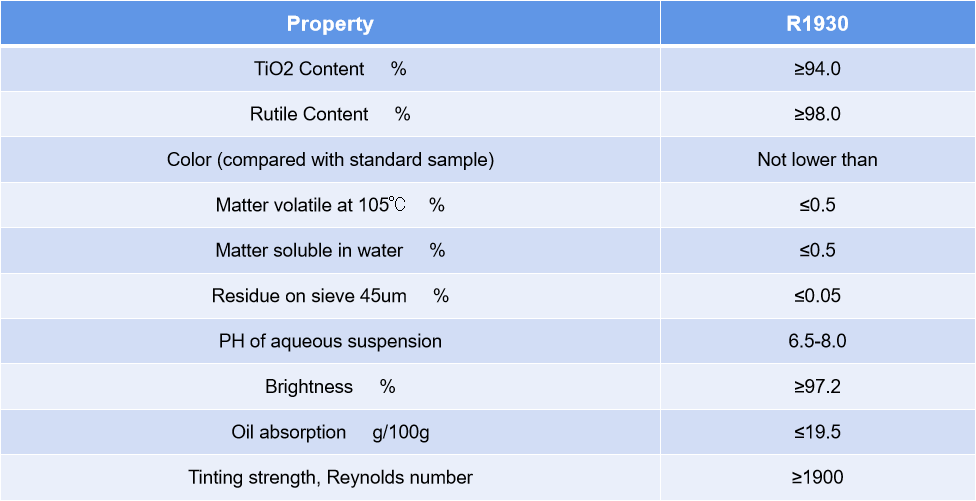Click the ≥97.2 value cell

click(x=817, y=387)
